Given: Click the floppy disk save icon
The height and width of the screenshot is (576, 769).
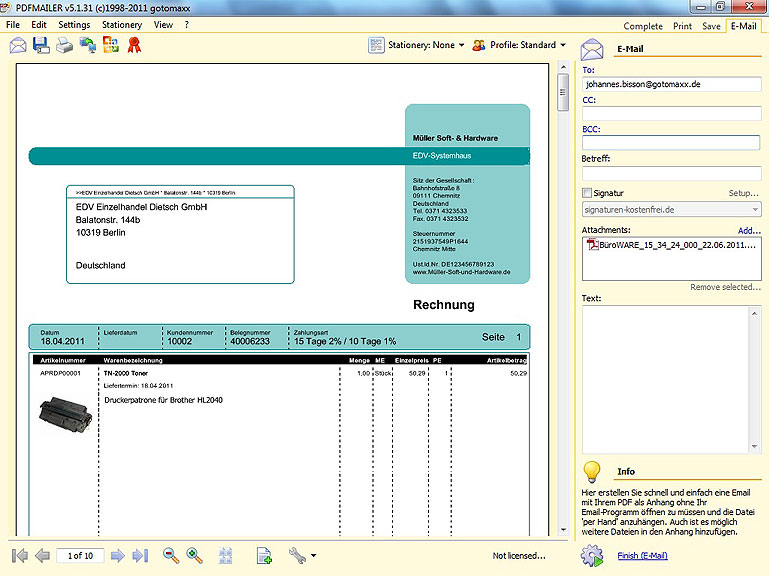Looking at the screenshot, I should tap(41, 46).
